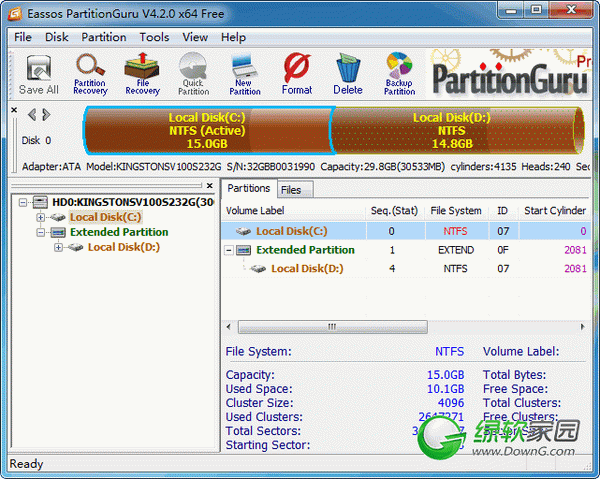Open the Partition menu
The height and width of the screenshot is (479, 600).
click(104, 37)
